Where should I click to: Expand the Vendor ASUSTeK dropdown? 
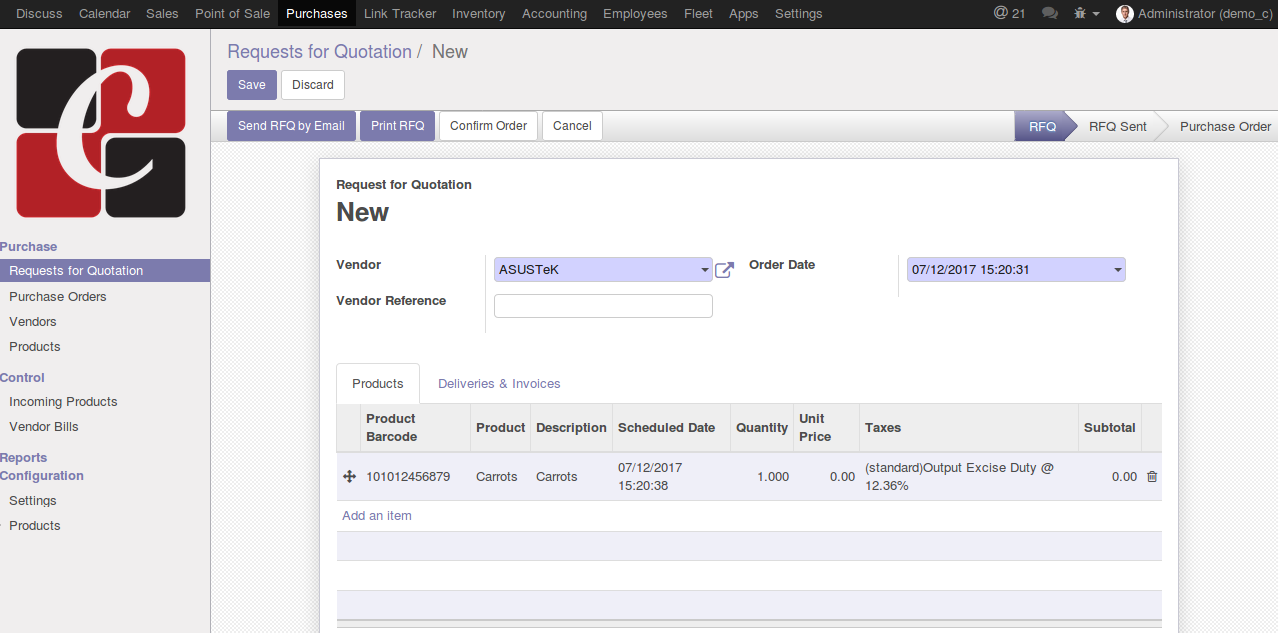click(x=704, y=270)
